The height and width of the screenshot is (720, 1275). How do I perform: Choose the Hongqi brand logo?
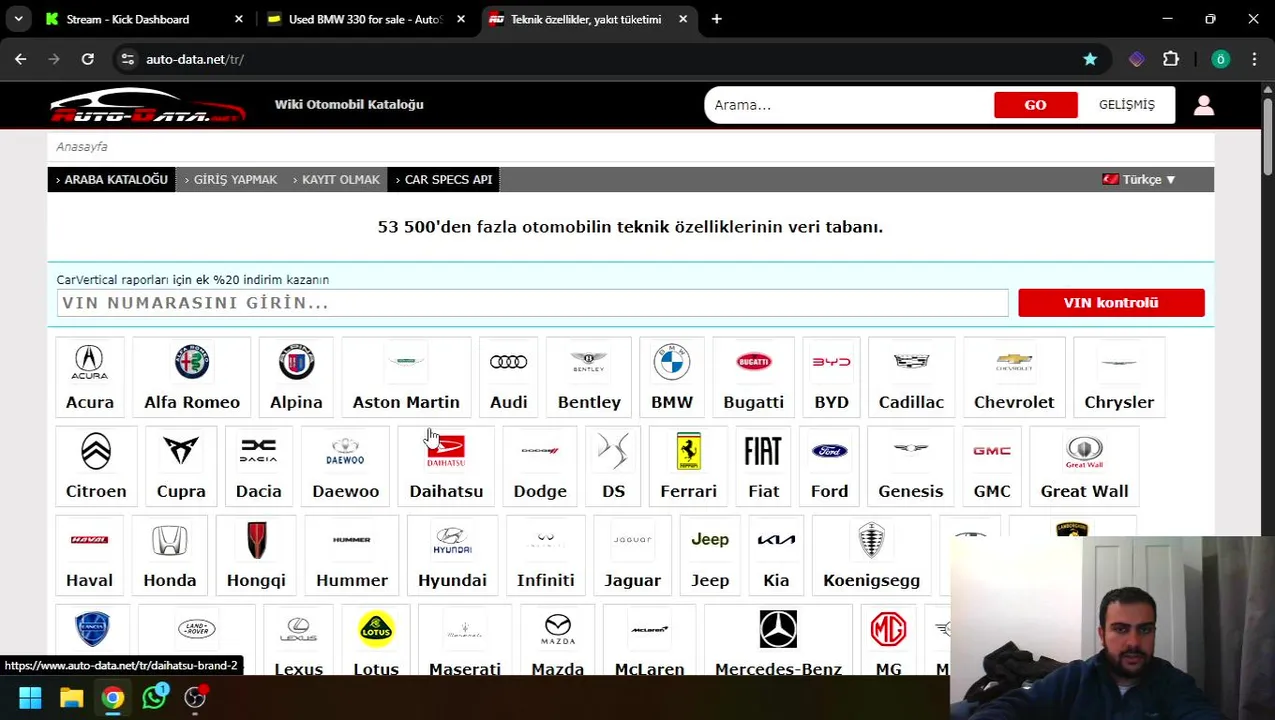point(256,540)
